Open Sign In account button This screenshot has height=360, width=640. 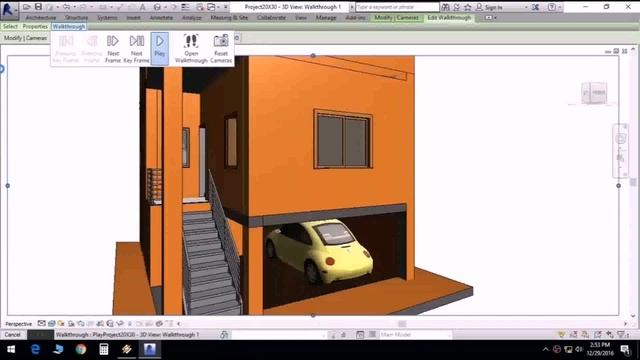pyautogui.click(x=489, y=7)
